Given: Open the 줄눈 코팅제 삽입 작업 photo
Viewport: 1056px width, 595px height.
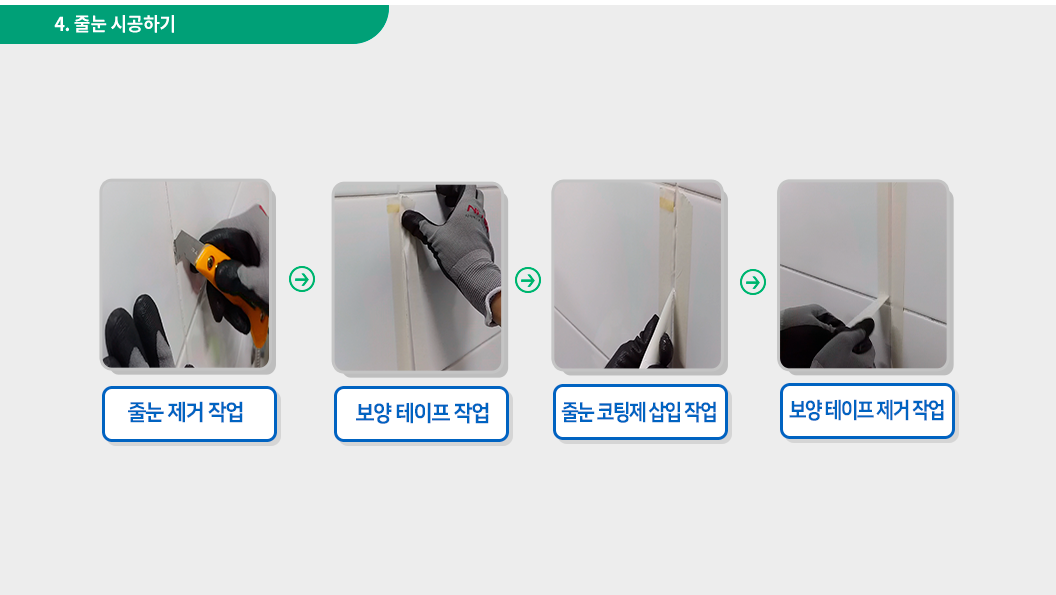Looking at the screenshot, I should point(637,274).
